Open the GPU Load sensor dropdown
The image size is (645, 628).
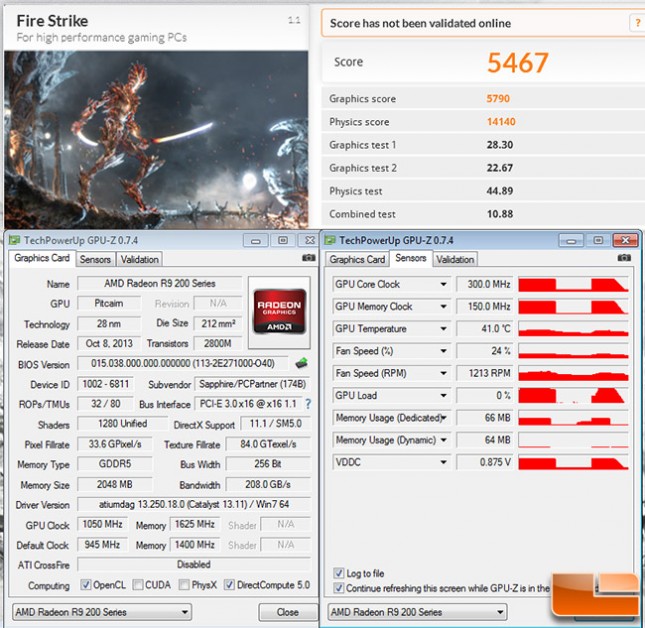443,395
